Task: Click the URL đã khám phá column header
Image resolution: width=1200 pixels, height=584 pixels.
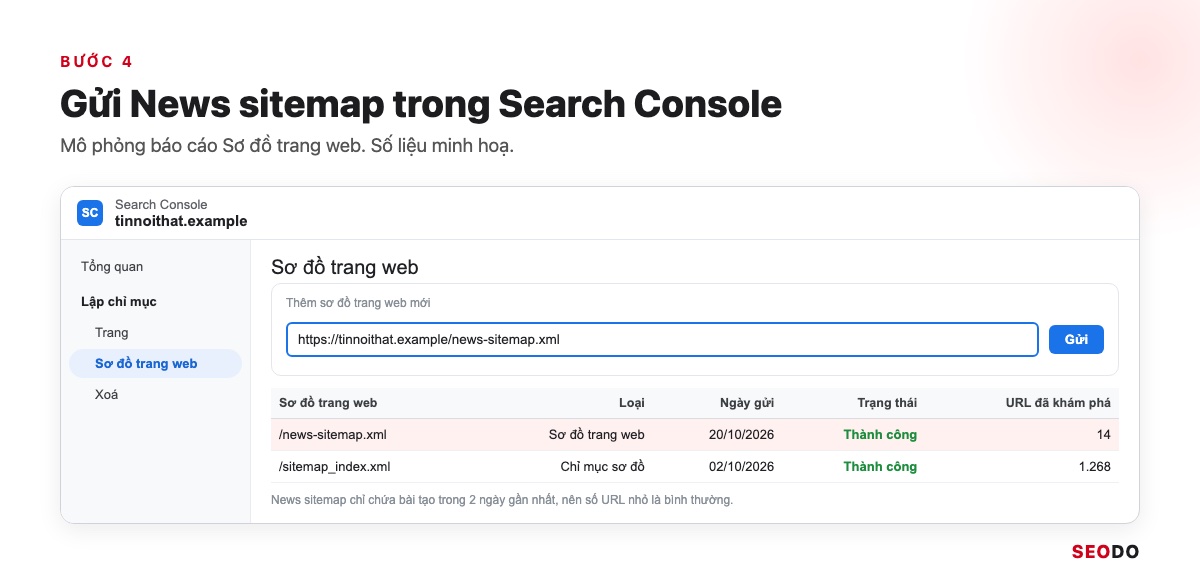Action: 1058,403
